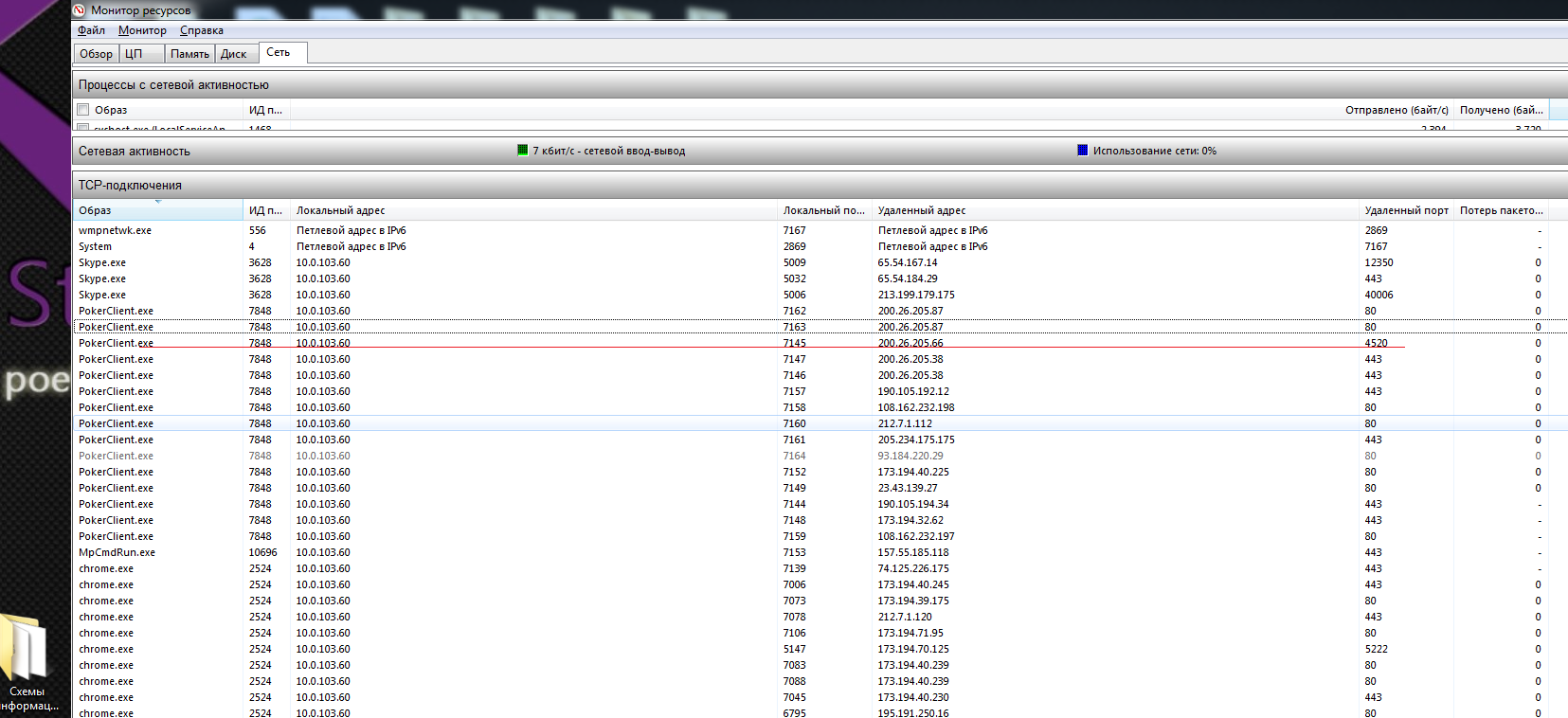Click remote address '23.43.139.27'
1568x718 pixels.
[908, 488]
